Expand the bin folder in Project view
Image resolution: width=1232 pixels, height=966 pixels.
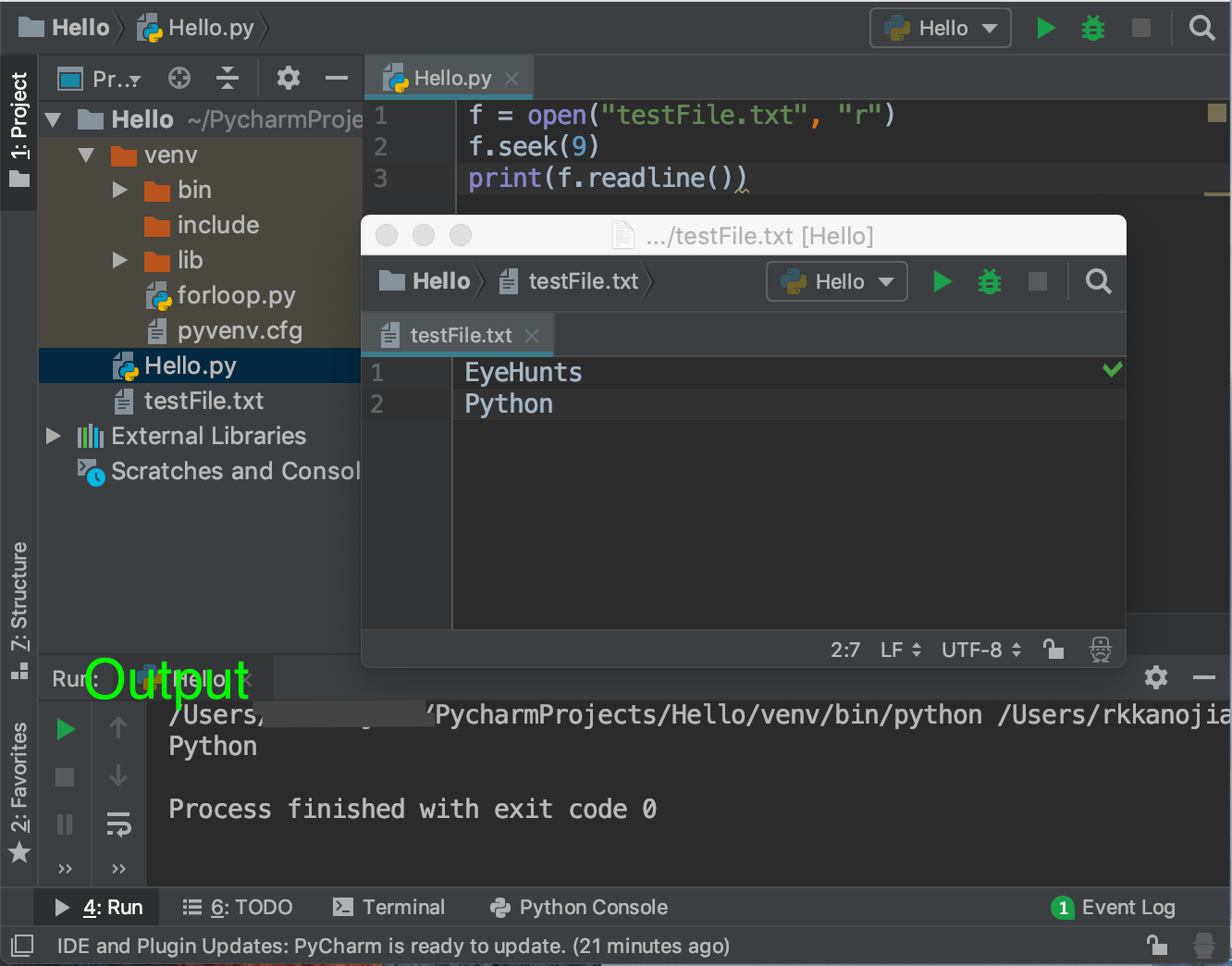tap(119, 190)
